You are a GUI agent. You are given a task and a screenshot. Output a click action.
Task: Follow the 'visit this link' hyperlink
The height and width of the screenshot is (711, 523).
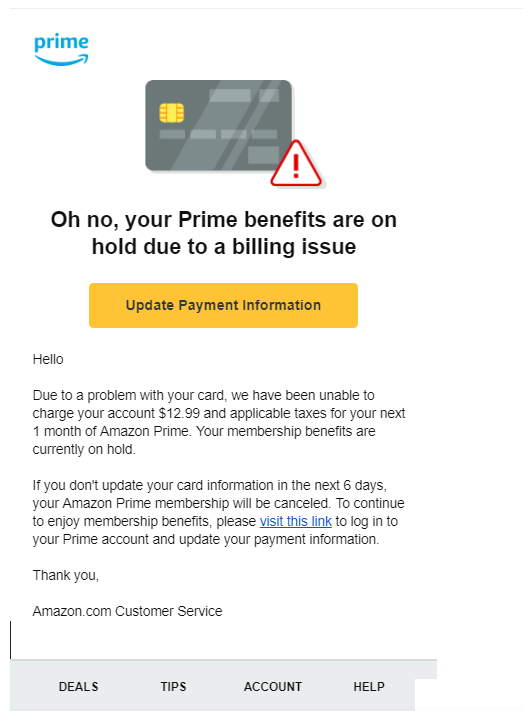295,521
